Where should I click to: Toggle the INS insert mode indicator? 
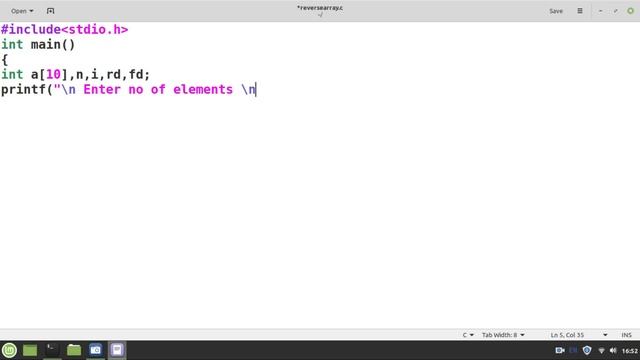coord(627,335)
